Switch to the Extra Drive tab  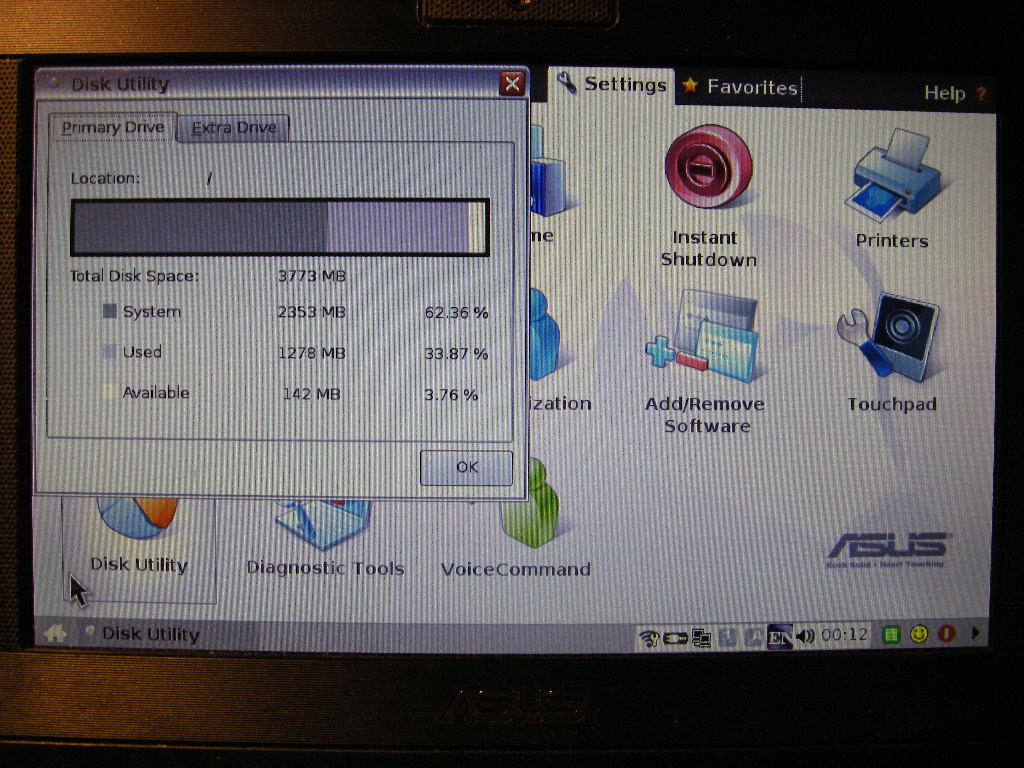pyautogui.click(x=234, y=127)
